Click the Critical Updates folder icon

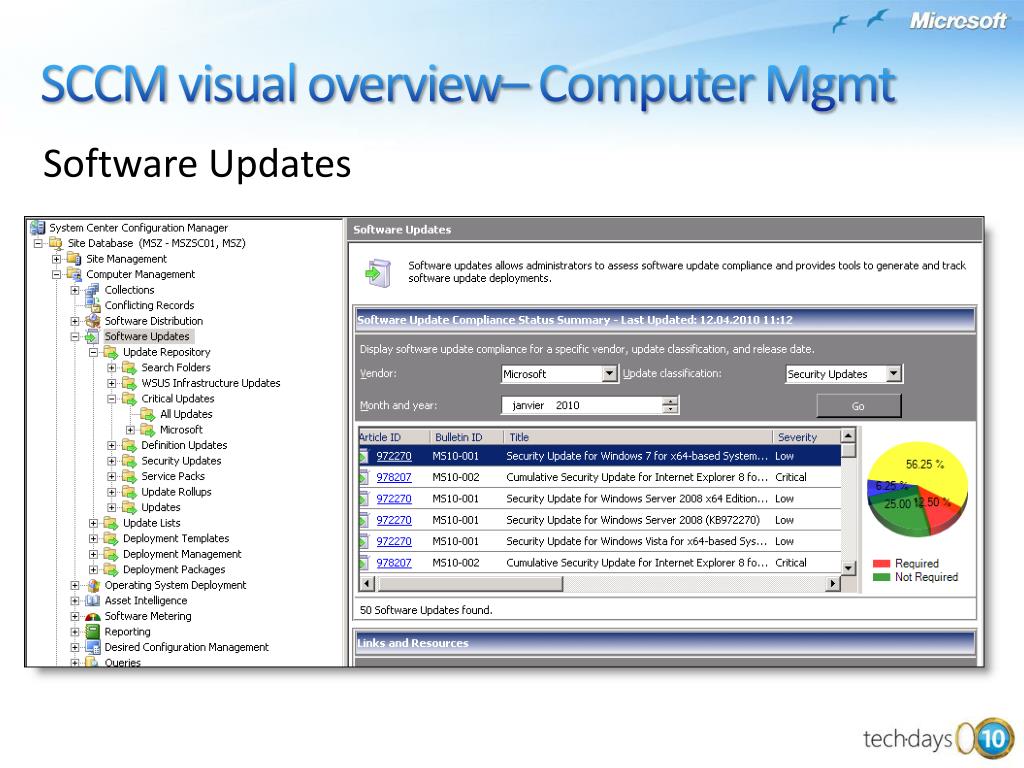coord(129,398)
